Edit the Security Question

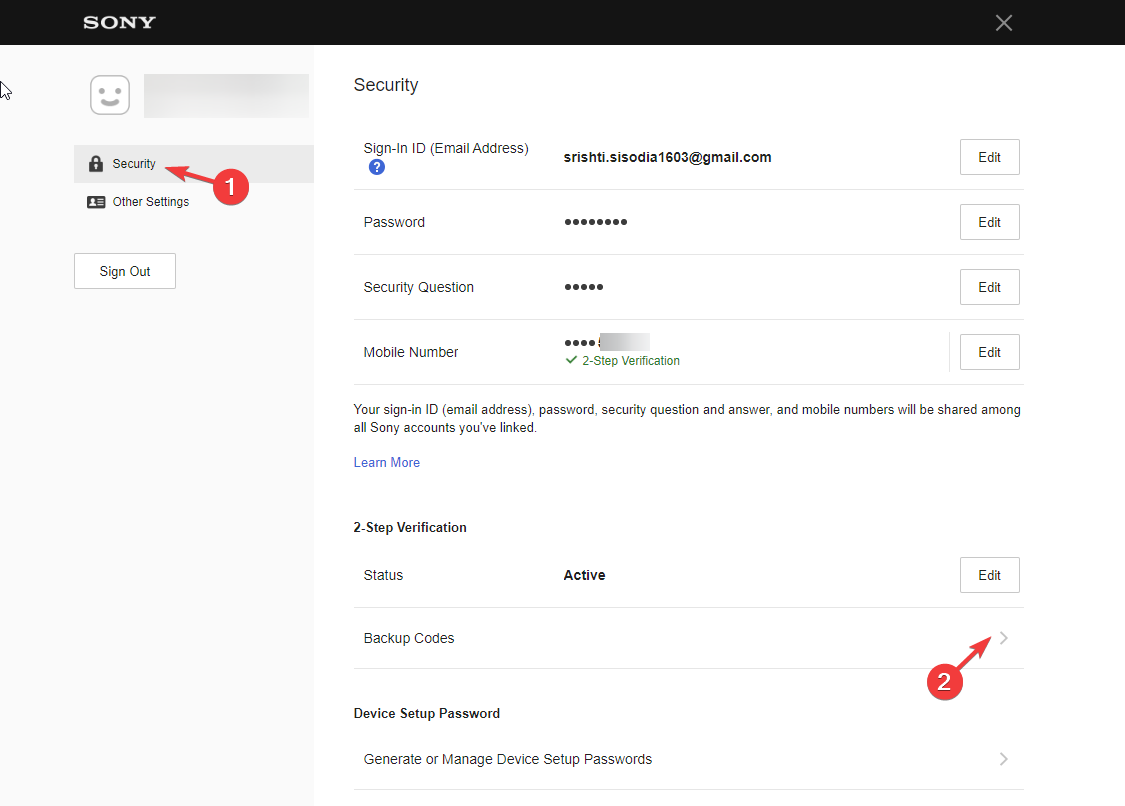(x=989, y=287)
